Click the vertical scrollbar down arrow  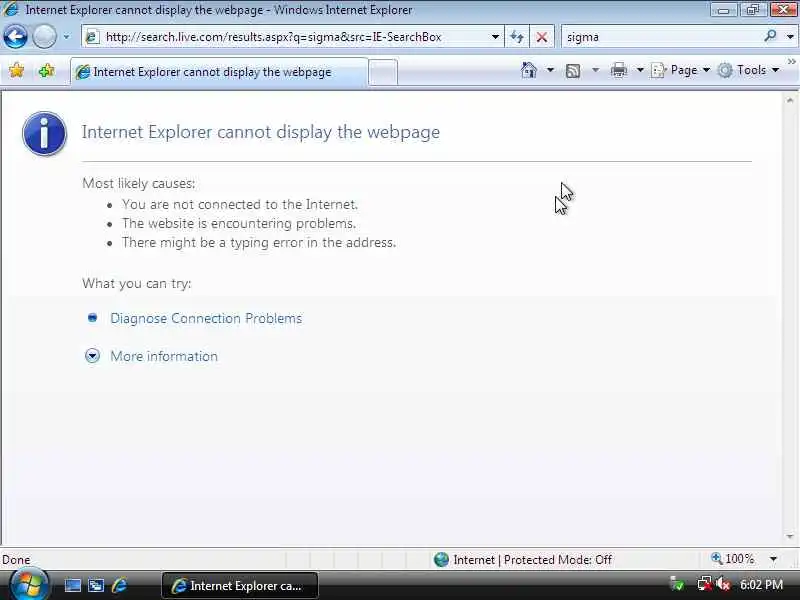pos(790,537)
